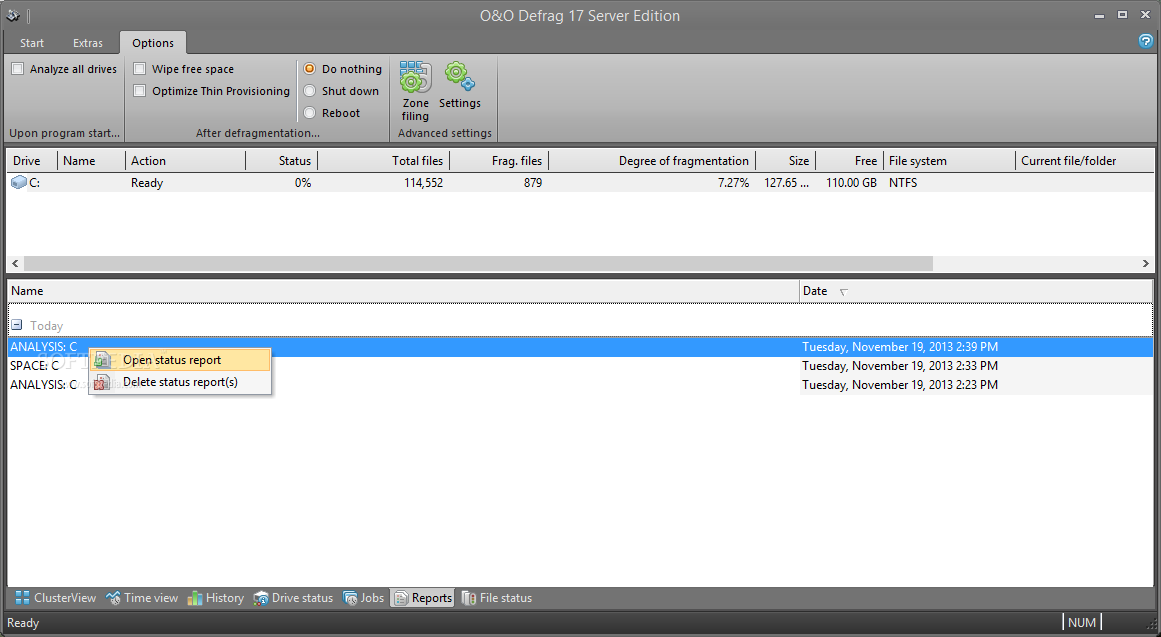Click the Options ribbon tab

pyautogui.click(x=153, y=43)
